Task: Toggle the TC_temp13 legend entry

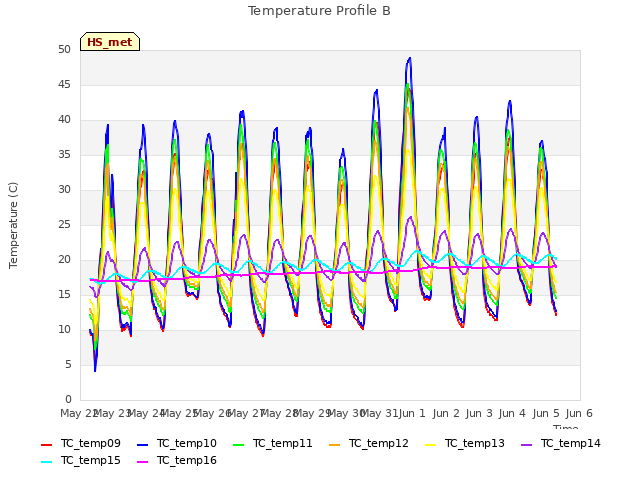Action: 464,444
